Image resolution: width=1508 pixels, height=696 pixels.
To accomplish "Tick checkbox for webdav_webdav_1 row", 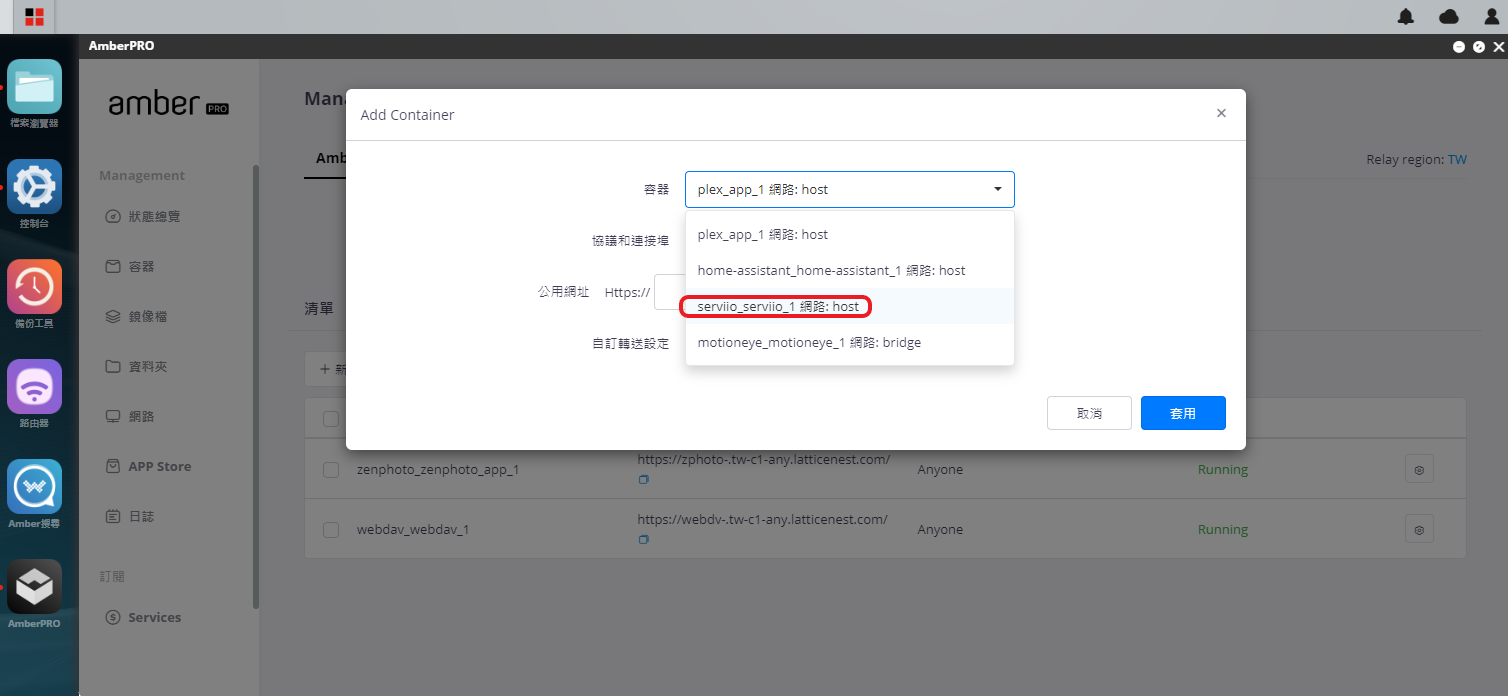I will pos(331,530).
